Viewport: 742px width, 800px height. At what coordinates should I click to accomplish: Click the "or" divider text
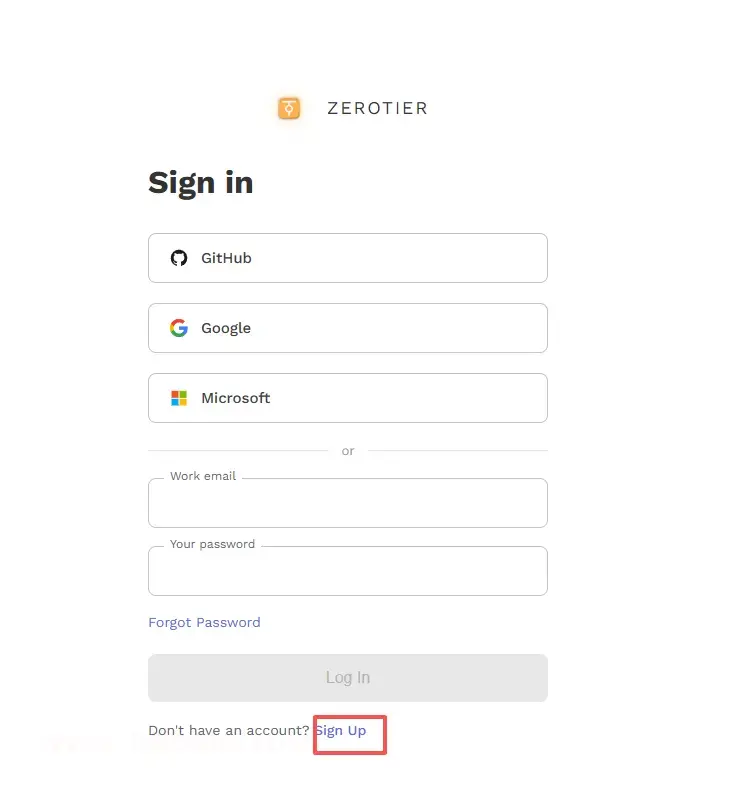(x=348, y=451)
